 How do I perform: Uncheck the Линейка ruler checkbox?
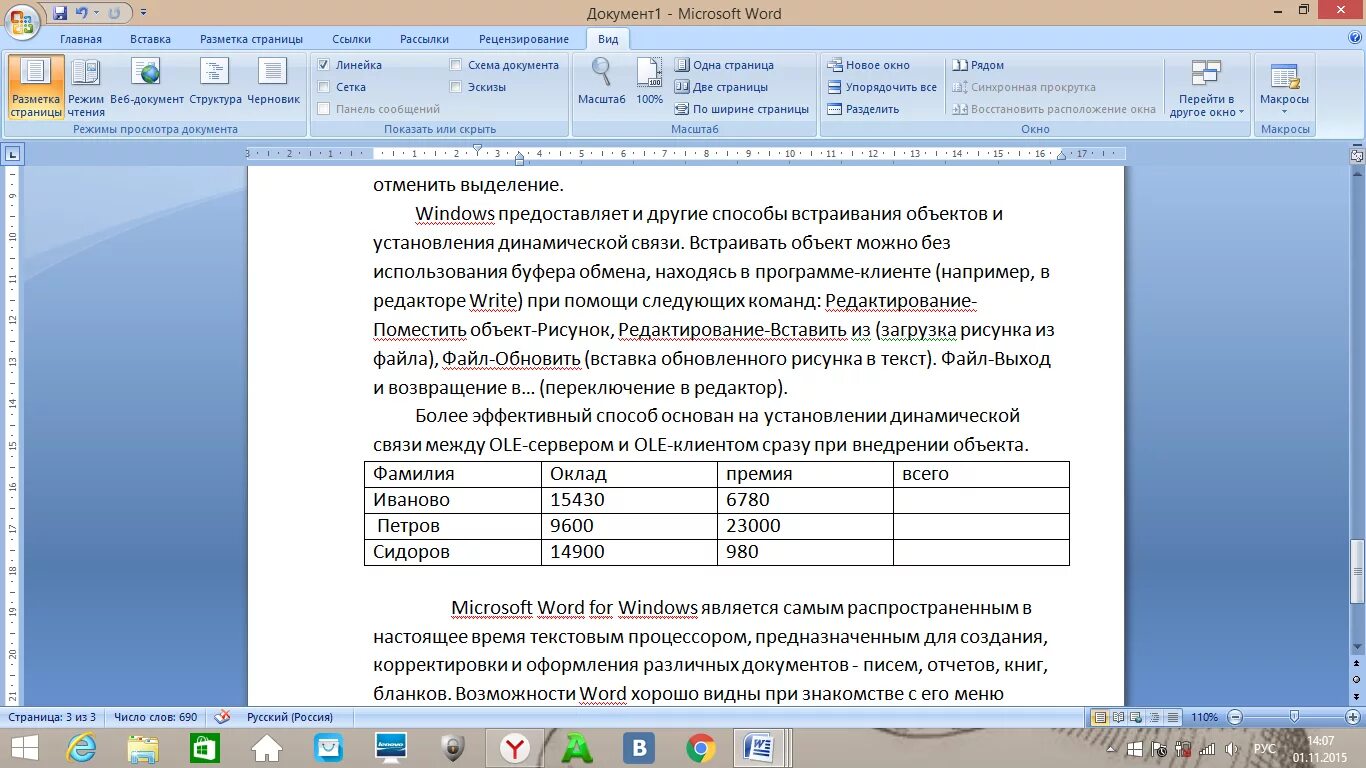[x=324, y=65]
